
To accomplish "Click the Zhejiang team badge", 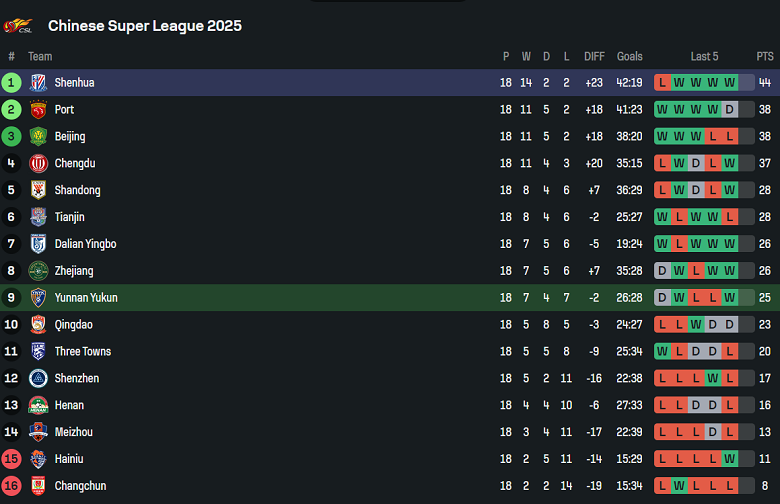I will tap(38, 271).
